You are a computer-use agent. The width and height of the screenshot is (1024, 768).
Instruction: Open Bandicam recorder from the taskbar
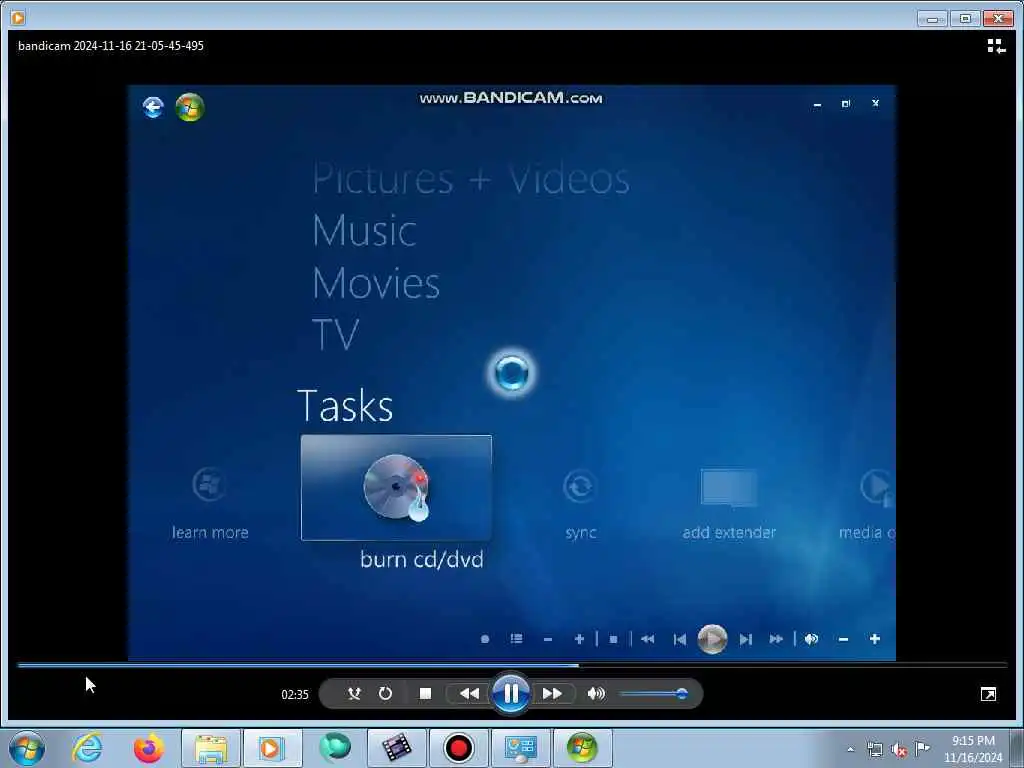458,748
